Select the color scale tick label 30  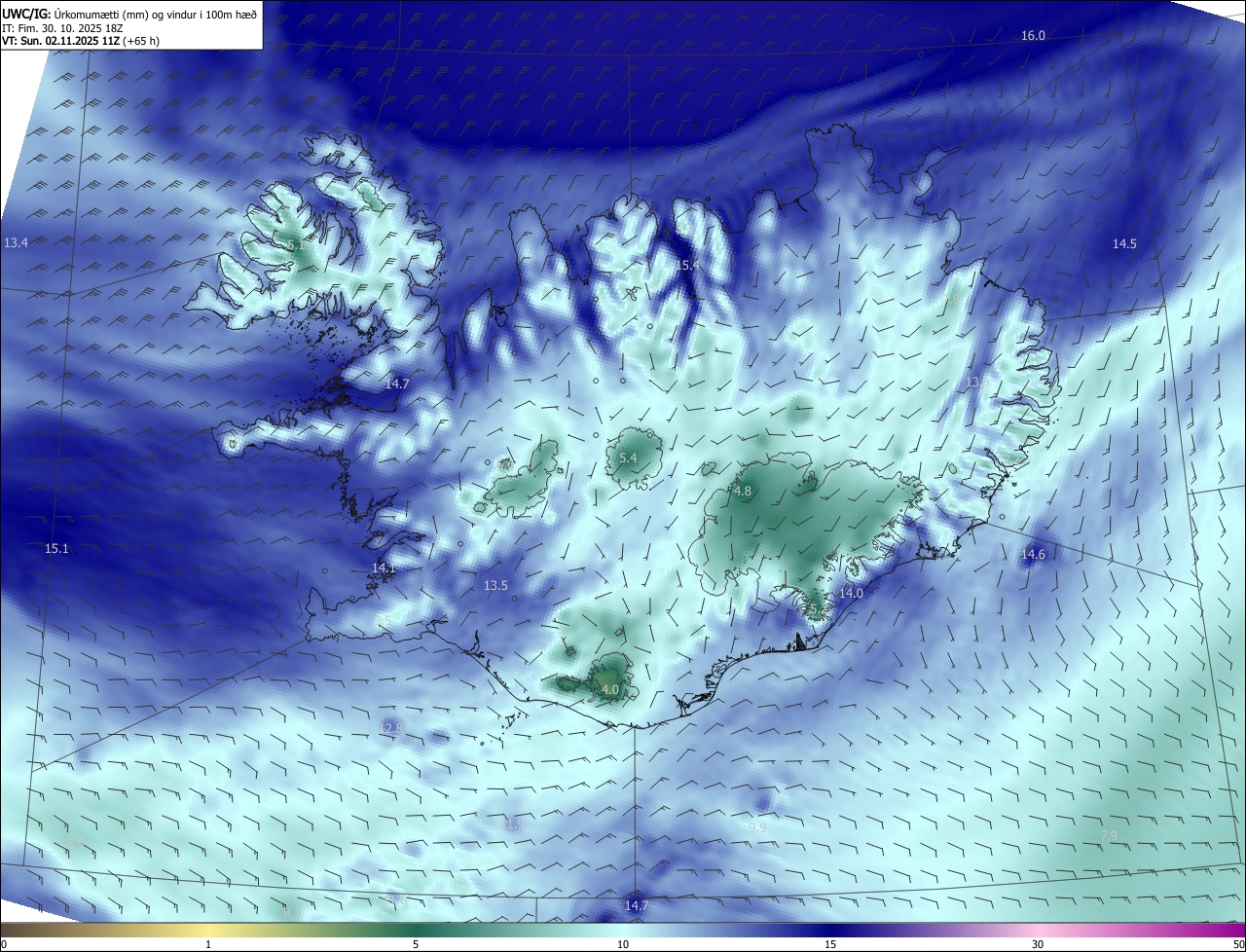[1038, 944]
